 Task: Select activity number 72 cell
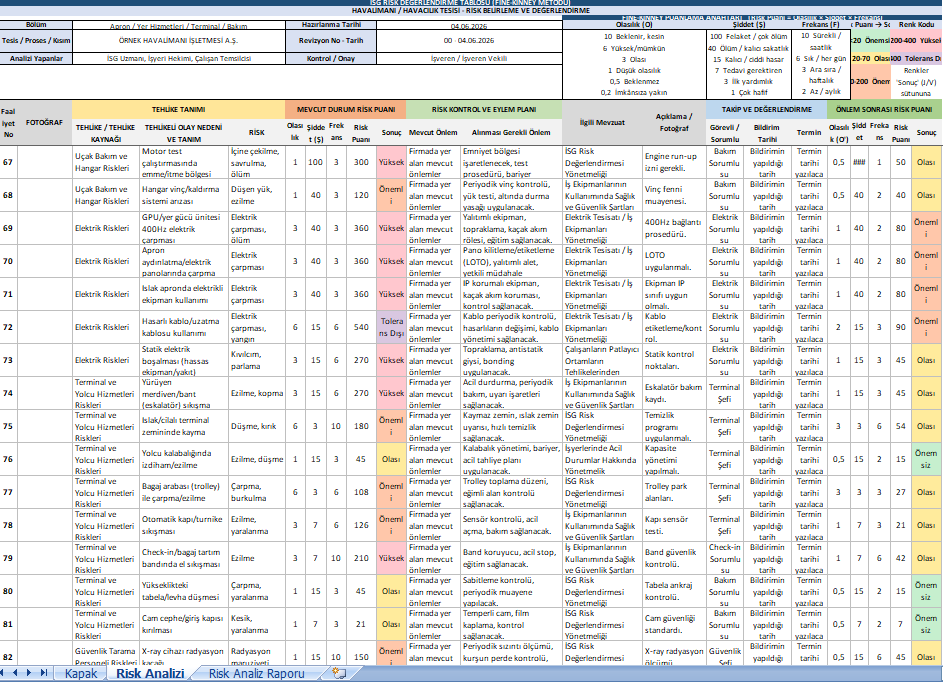[8, 327]
